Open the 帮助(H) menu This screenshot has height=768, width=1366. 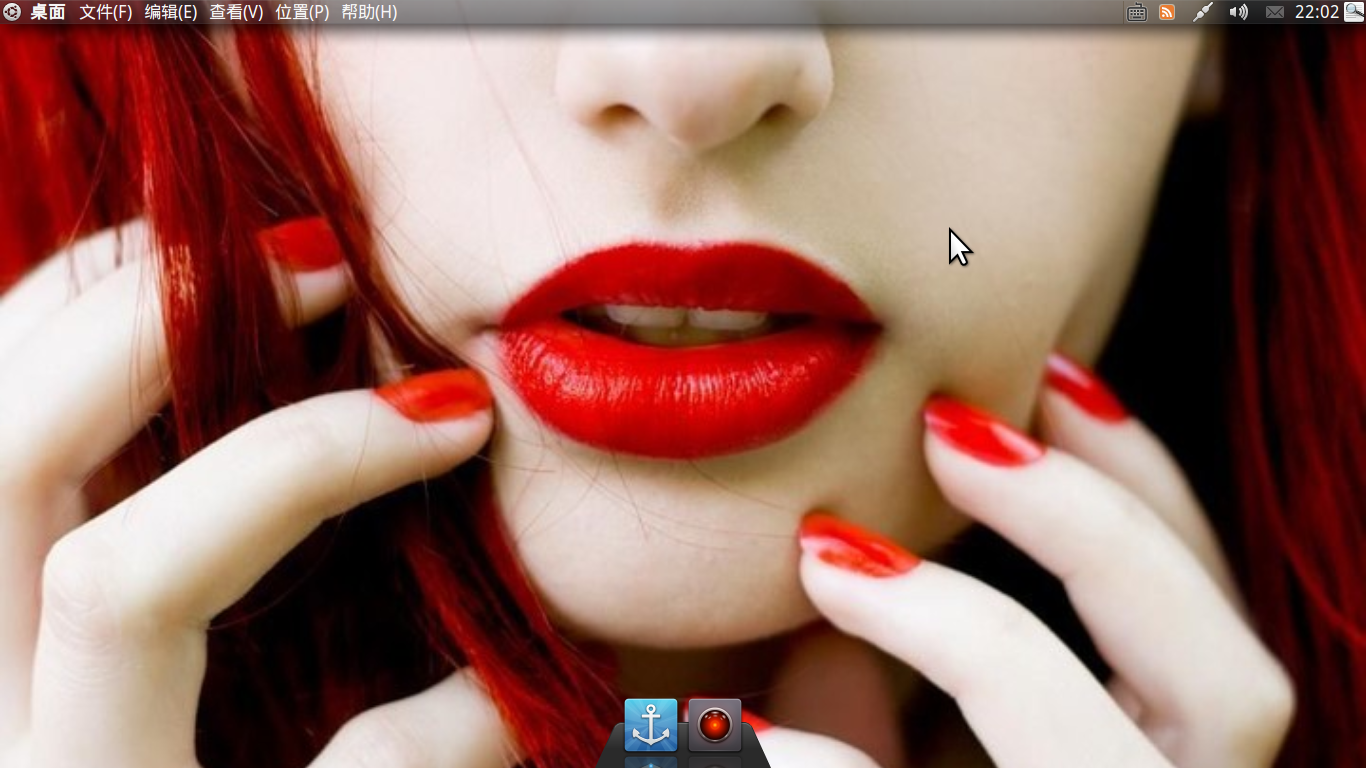pos(369,12)
